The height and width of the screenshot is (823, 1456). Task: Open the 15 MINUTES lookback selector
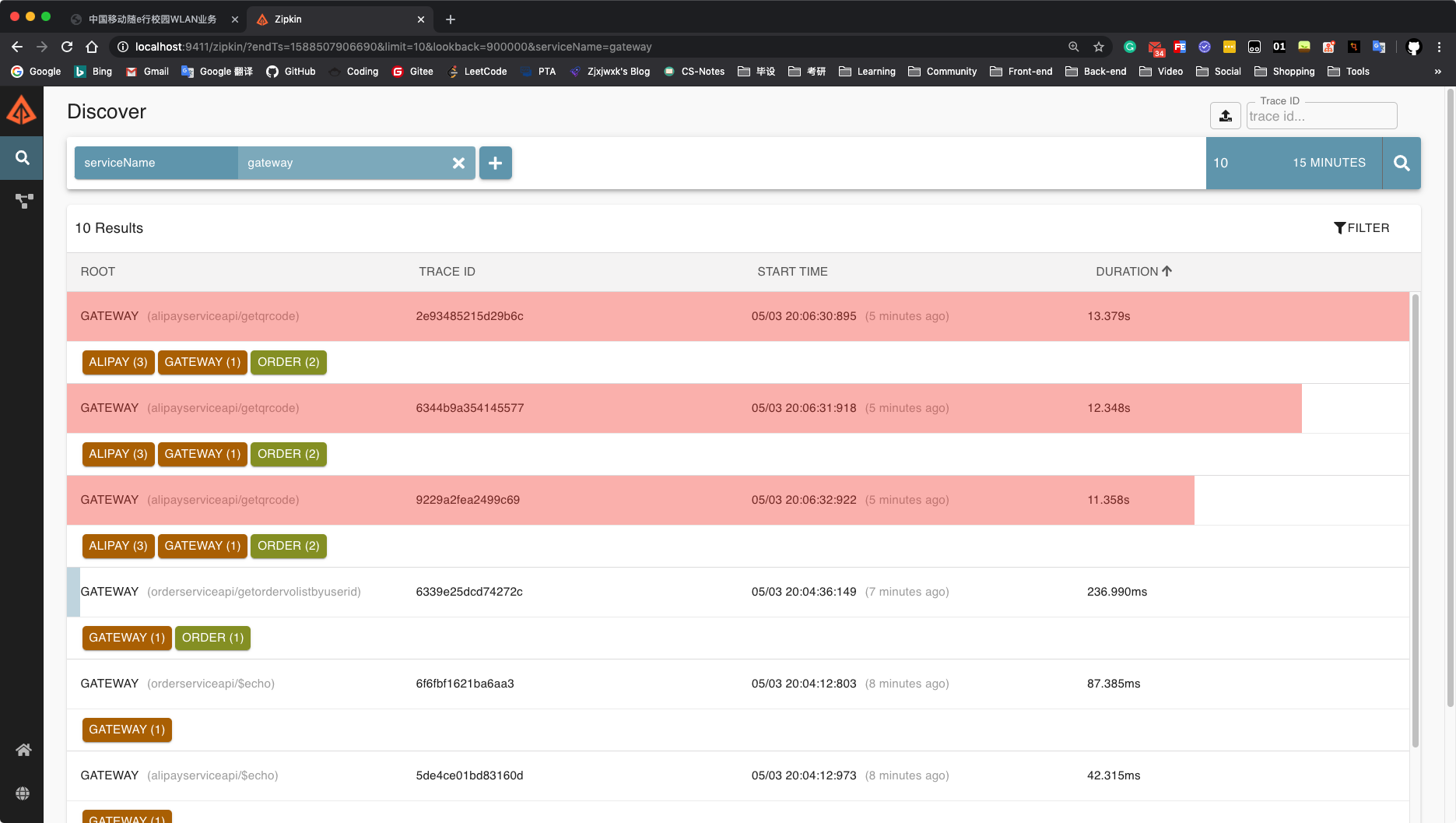click(1329, 163)
